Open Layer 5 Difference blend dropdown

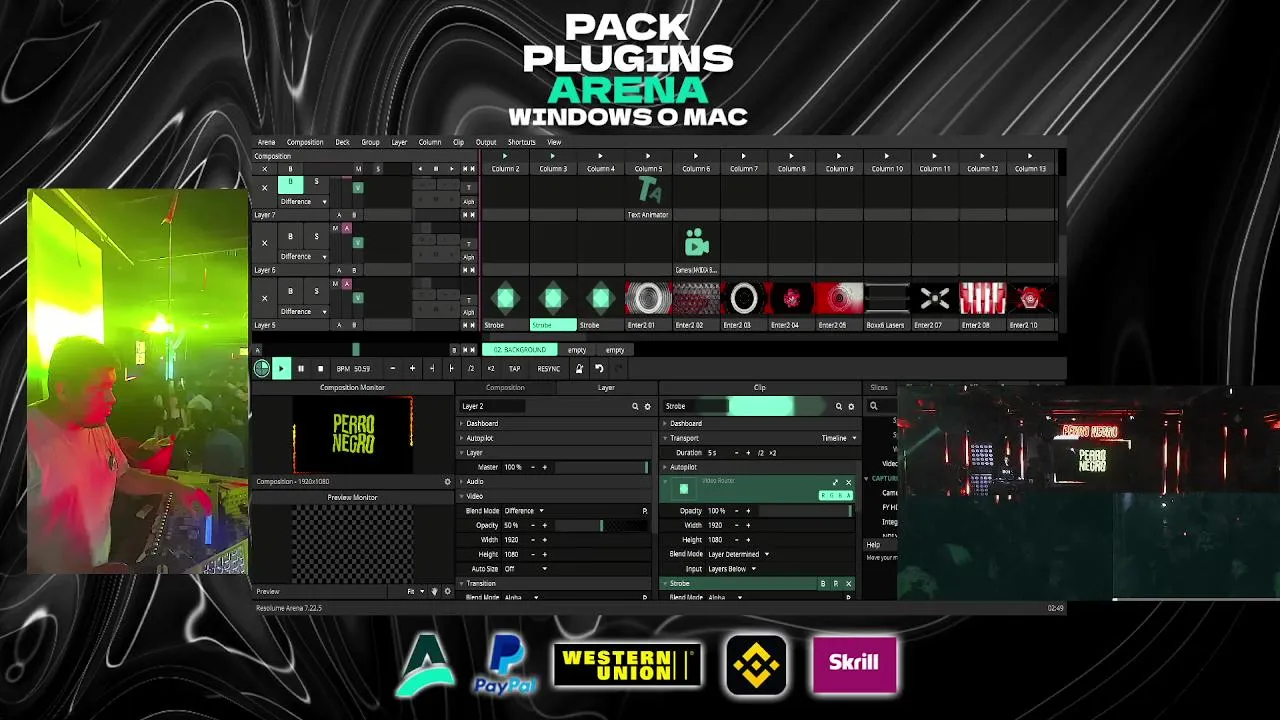click(x=303, y=311)
